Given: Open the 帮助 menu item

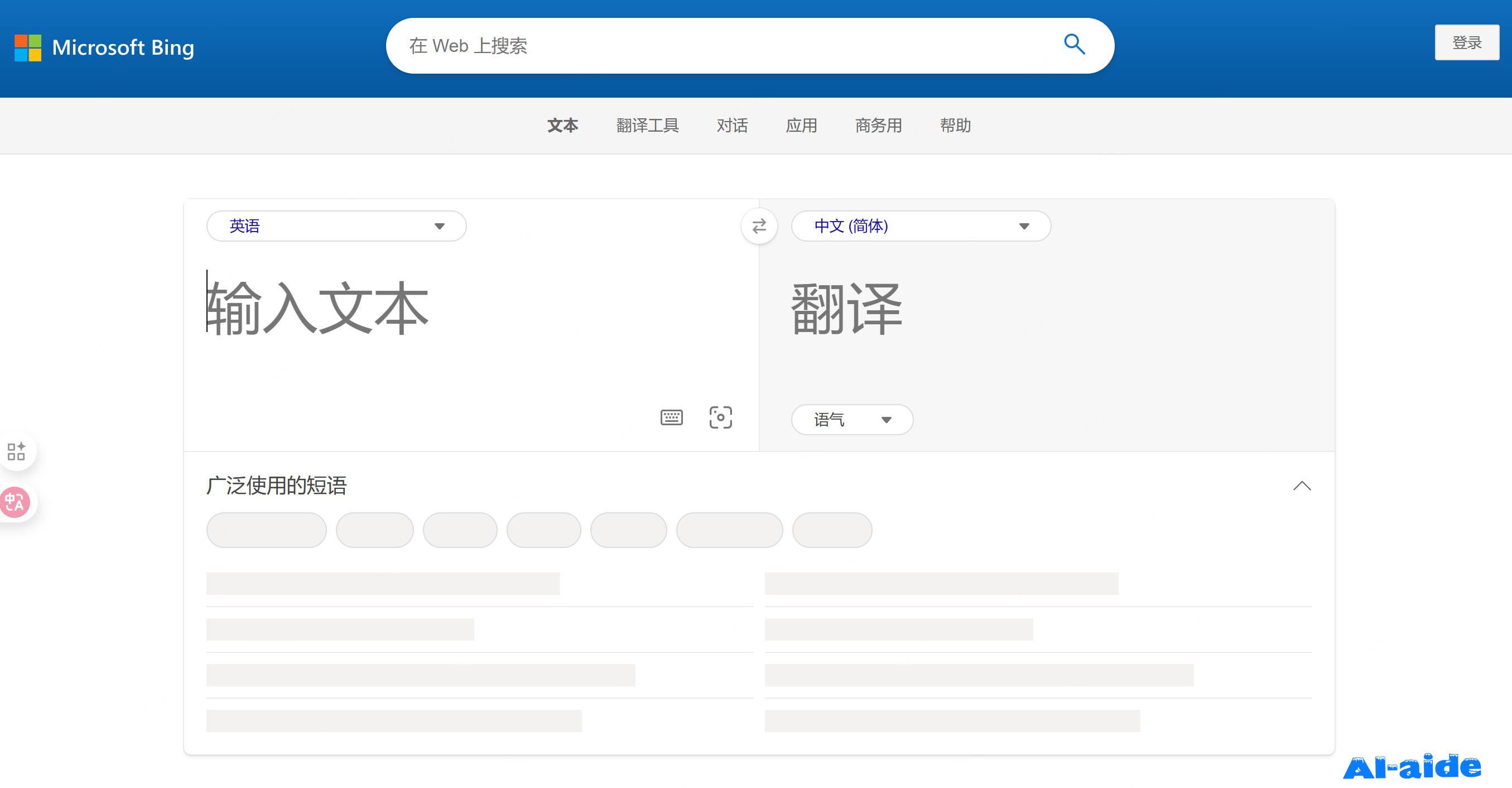Looking at the screenshot, I should click(955, 126).
